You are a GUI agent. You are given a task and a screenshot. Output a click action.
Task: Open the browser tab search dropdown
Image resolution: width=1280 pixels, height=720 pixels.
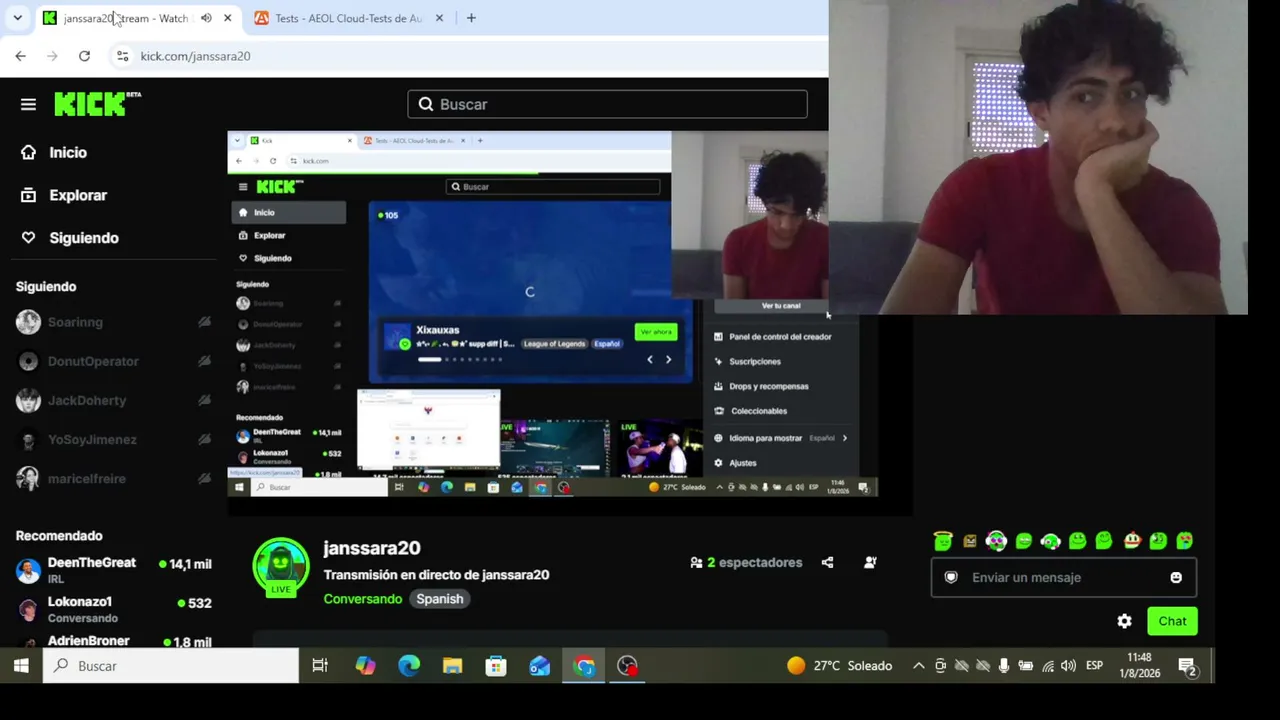(17, 18)
